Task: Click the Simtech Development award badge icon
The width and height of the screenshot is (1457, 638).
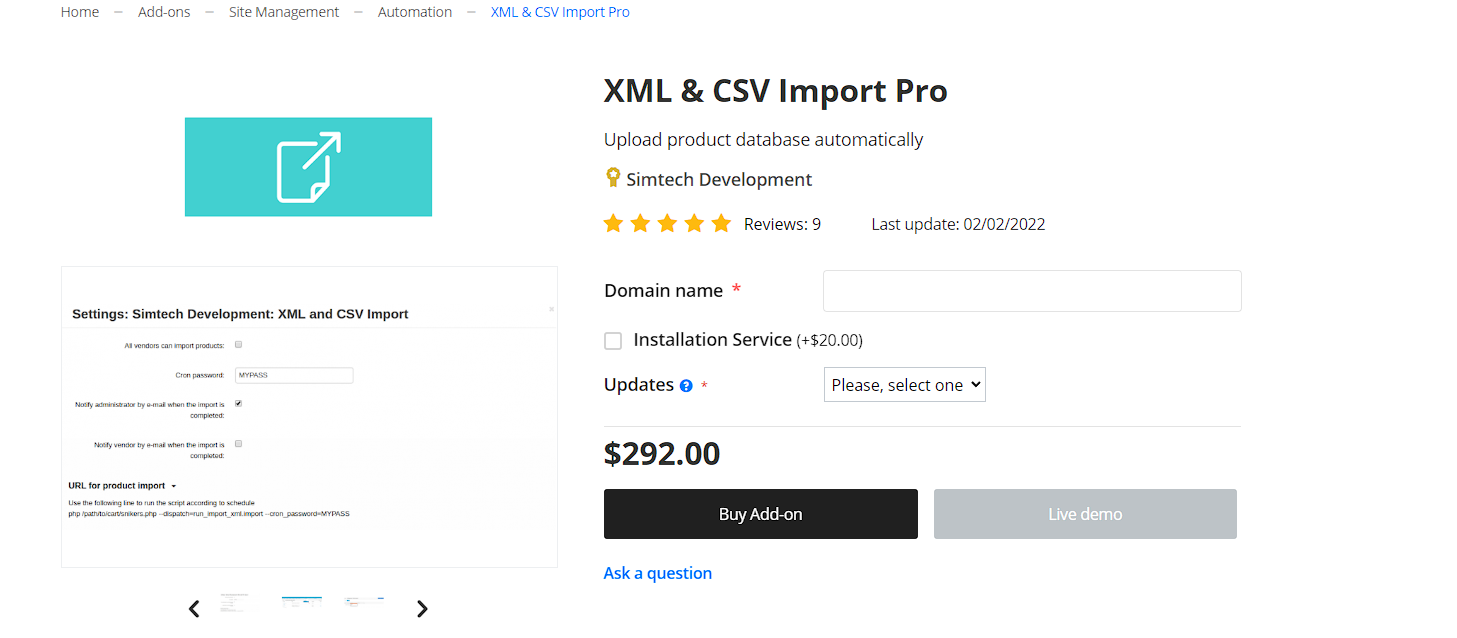Action: (613, 178)
